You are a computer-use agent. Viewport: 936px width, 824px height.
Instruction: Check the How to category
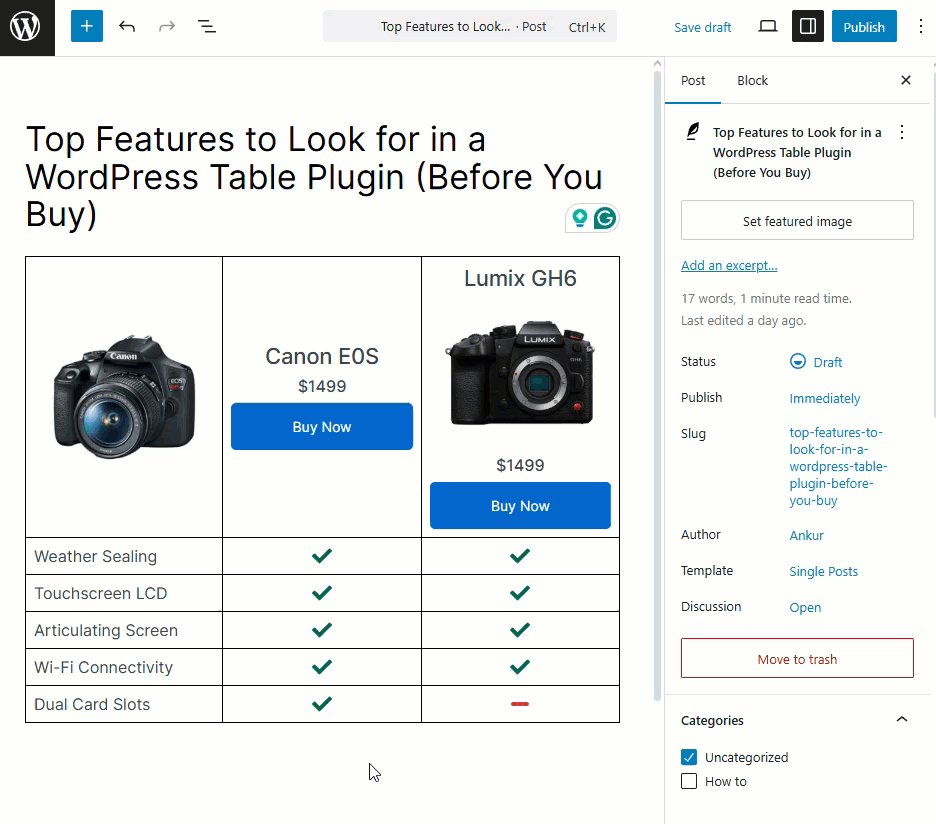coord(689,781)
